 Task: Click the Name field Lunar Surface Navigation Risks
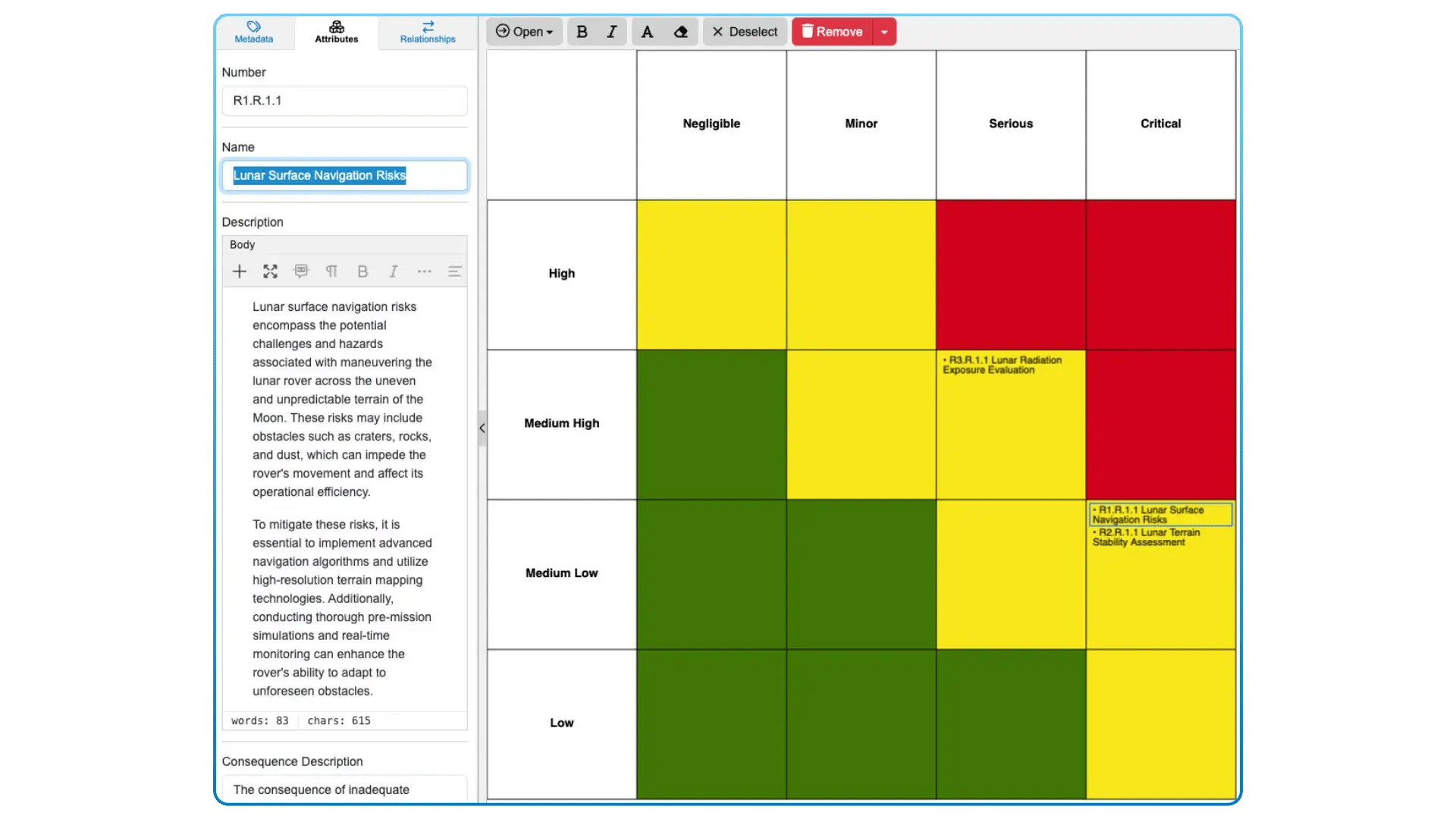[344, 175]
